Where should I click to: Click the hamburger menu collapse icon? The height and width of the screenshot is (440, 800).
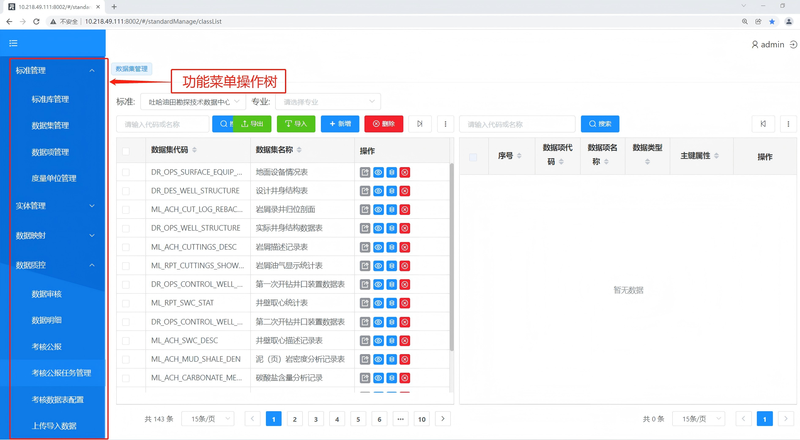(x=14, y=43)
